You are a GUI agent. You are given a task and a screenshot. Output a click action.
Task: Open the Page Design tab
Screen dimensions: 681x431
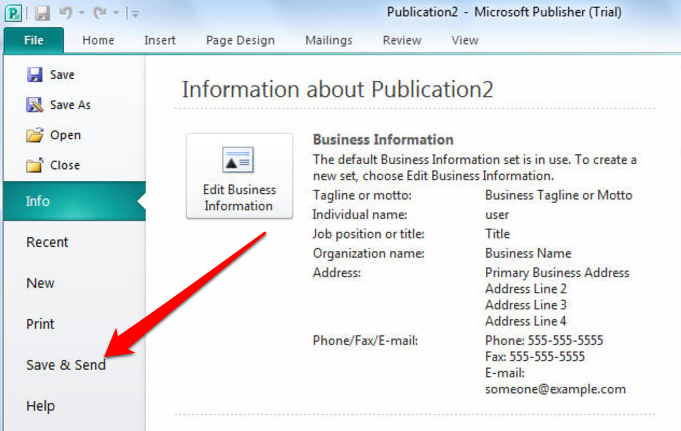240,40
